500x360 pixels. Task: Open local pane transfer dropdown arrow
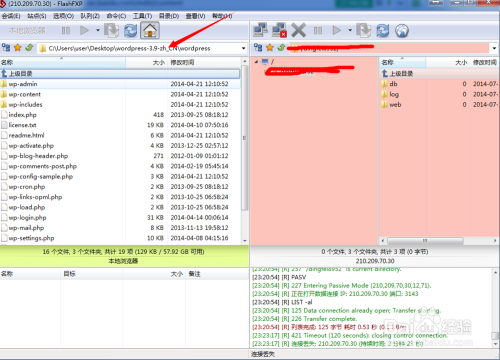tap(98, 30)
